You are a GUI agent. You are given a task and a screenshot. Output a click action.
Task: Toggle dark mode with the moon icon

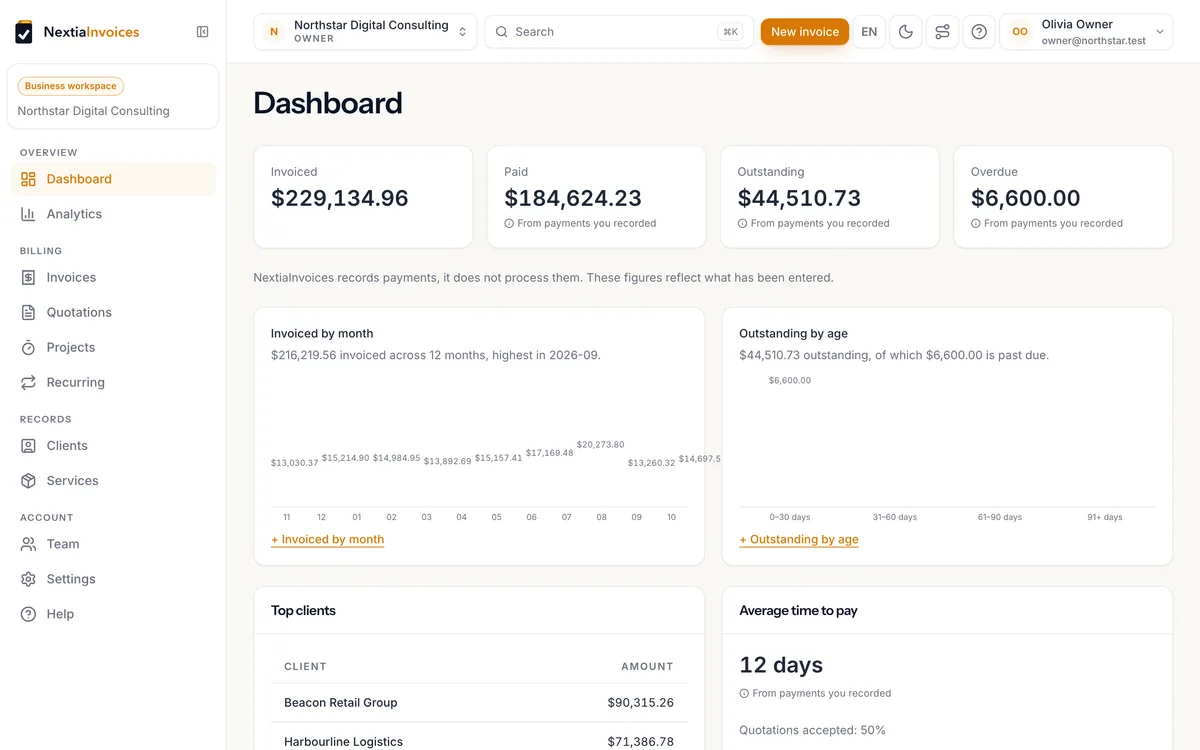tap(906, 32)
